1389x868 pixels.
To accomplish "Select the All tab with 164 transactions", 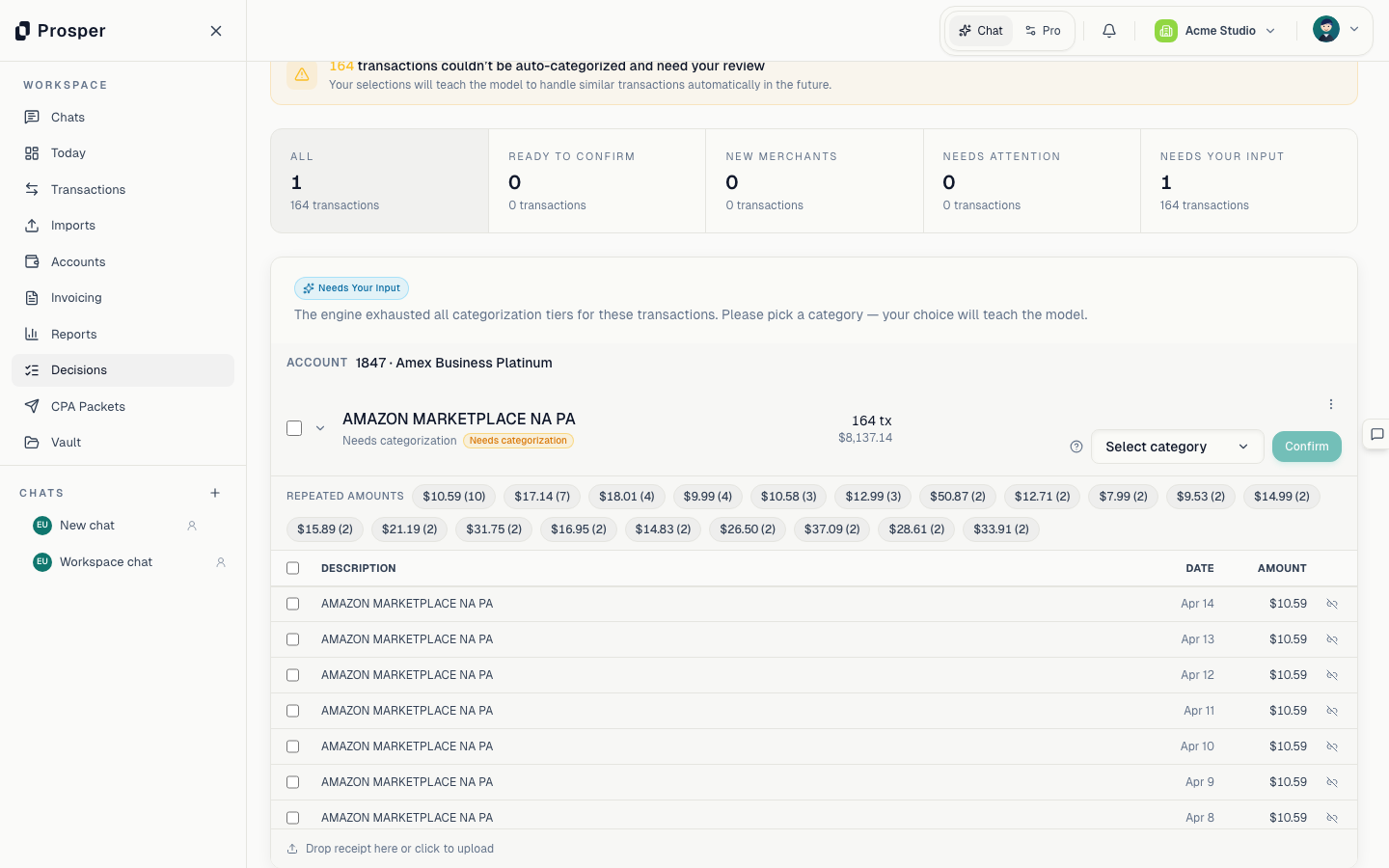I will coord(380,181).
